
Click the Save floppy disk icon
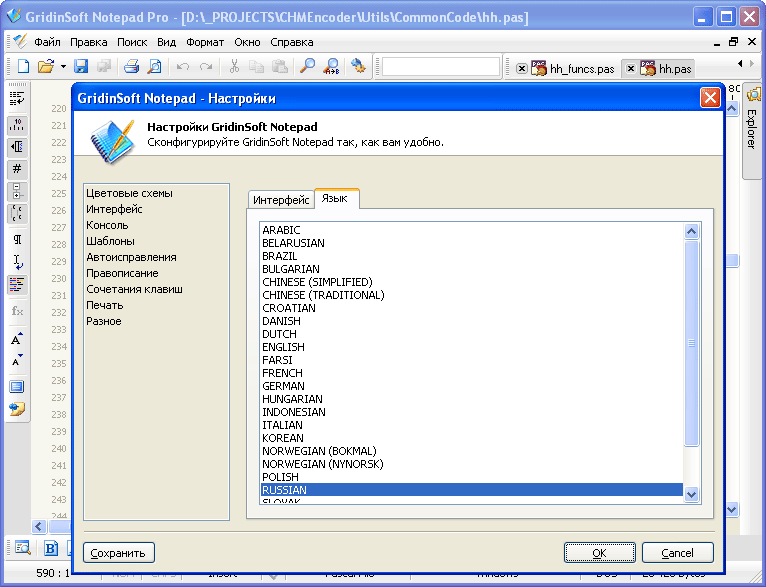tap(81, 66)
